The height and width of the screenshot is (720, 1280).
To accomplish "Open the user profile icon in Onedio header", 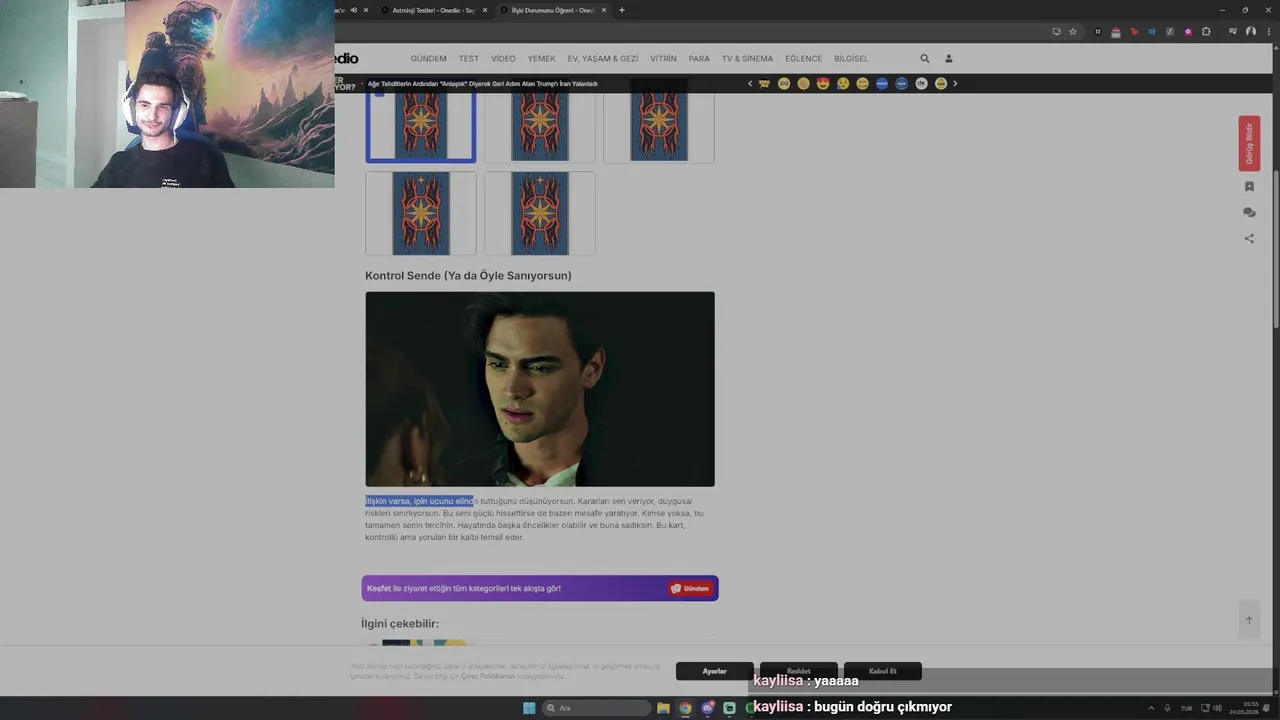I will tap(949, 59).
